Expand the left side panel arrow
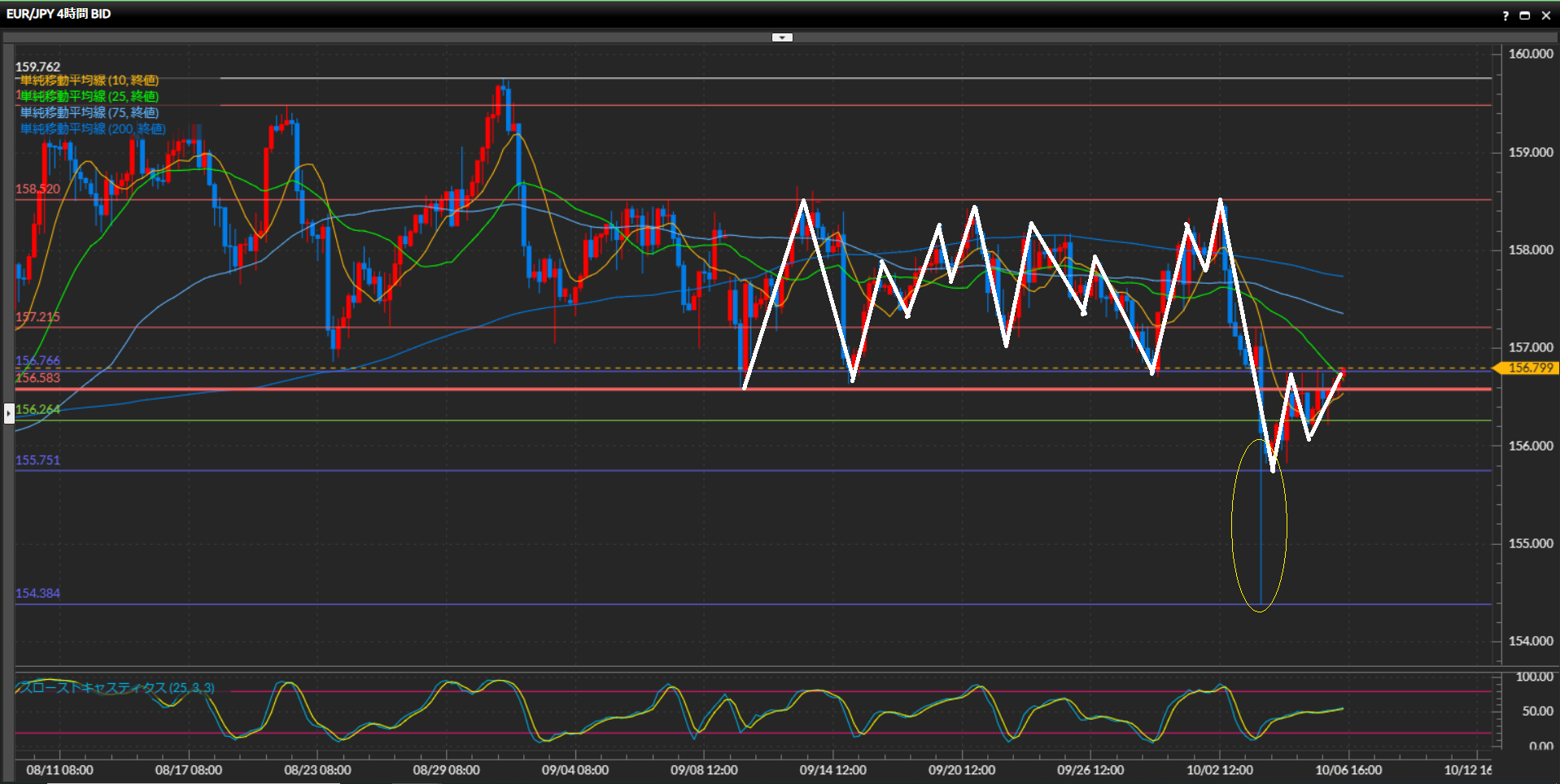Image resolution: width=1560 pixels, height=784 pixels. [9, 413]
